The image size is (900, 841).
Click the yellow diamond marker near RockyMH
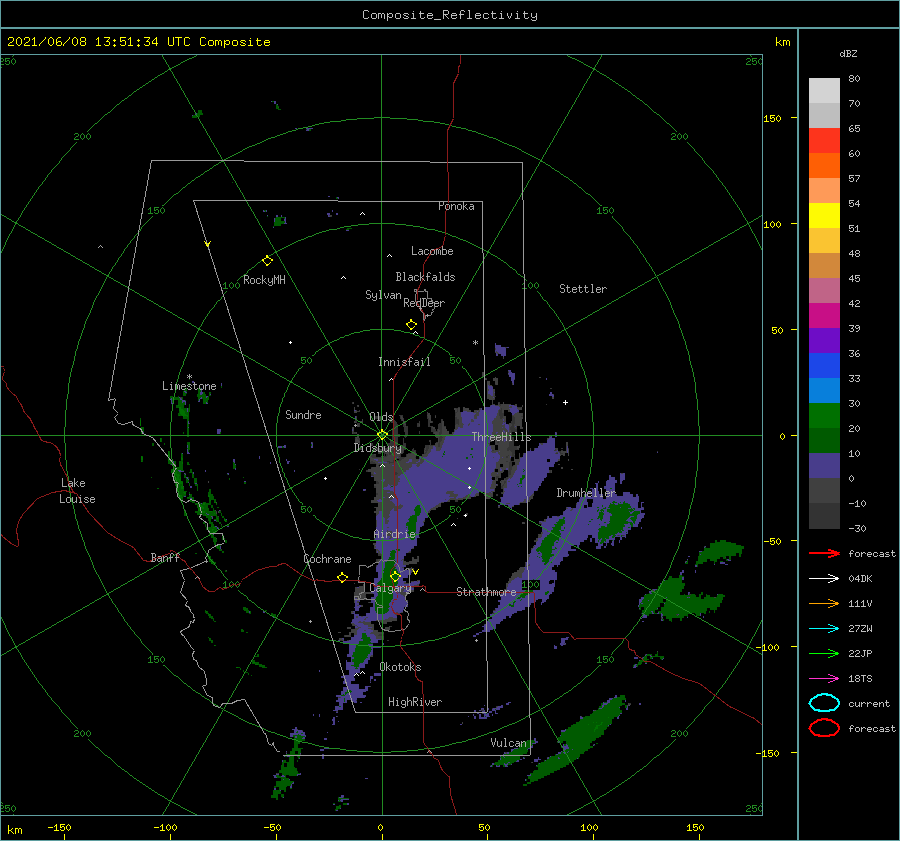(267, 261)
